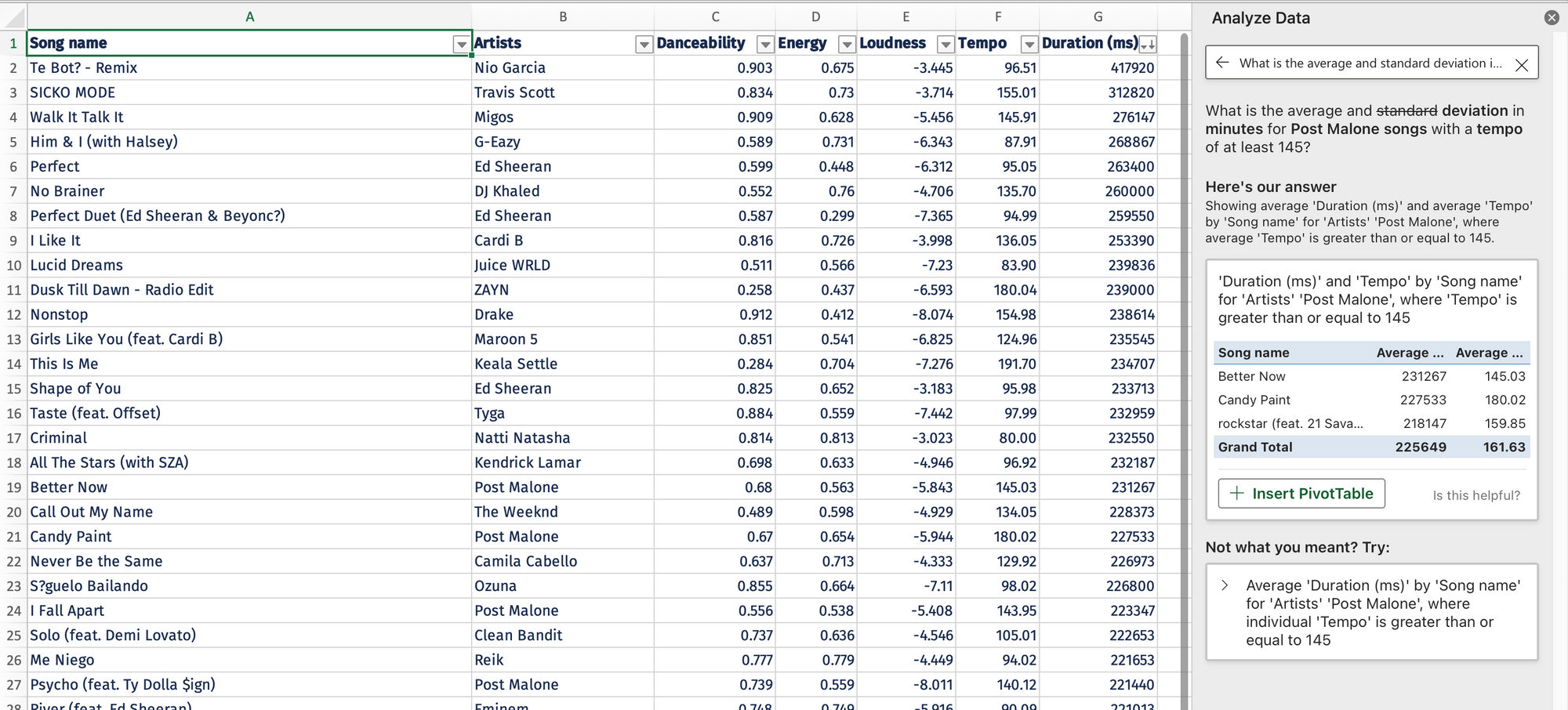Select column G header
Image resolution: width=1568 pixels, height=710 pixels.
click(x=1098, y=16)
